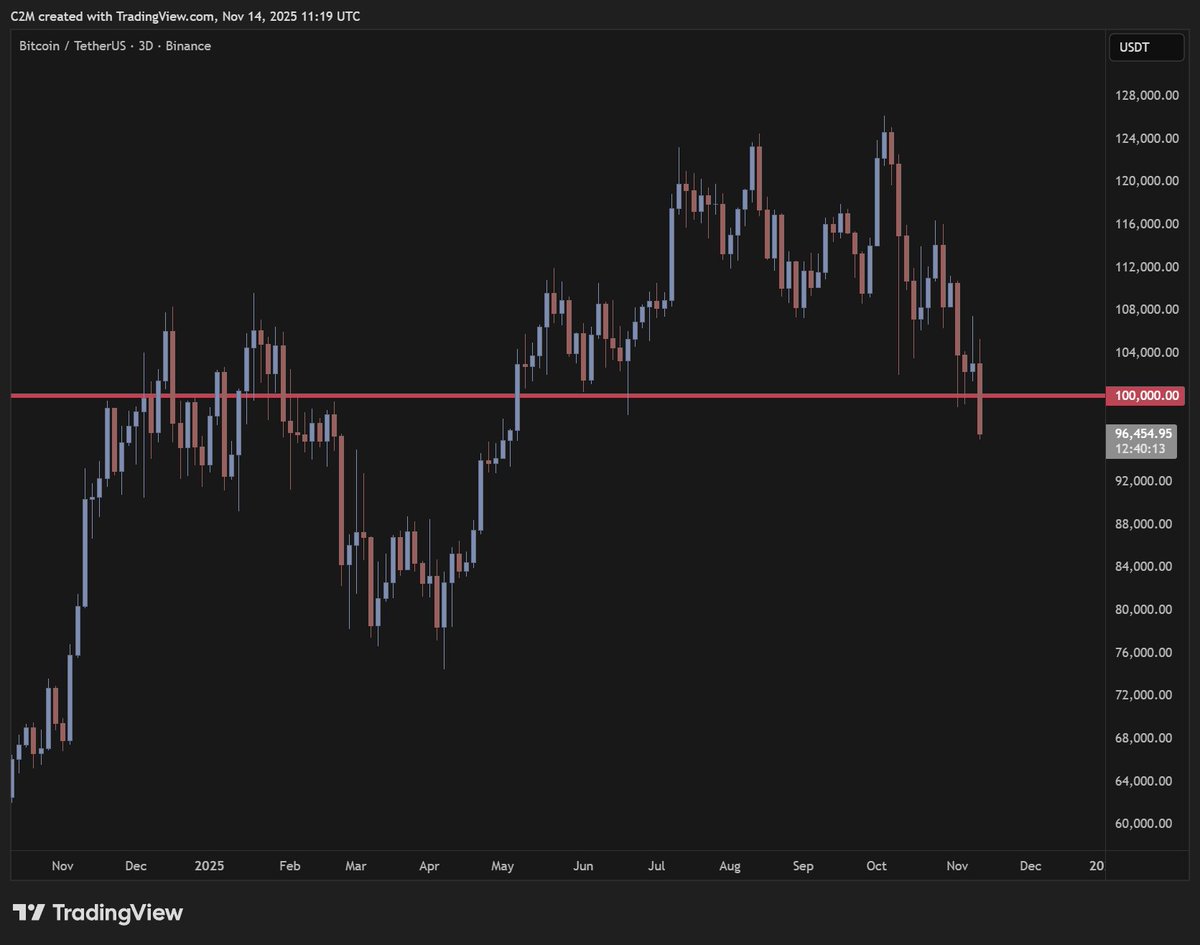This screenshot has height=945, width=1200.
Task: Click the Dec label preceding 2025
Action: [x=136, y=866]
